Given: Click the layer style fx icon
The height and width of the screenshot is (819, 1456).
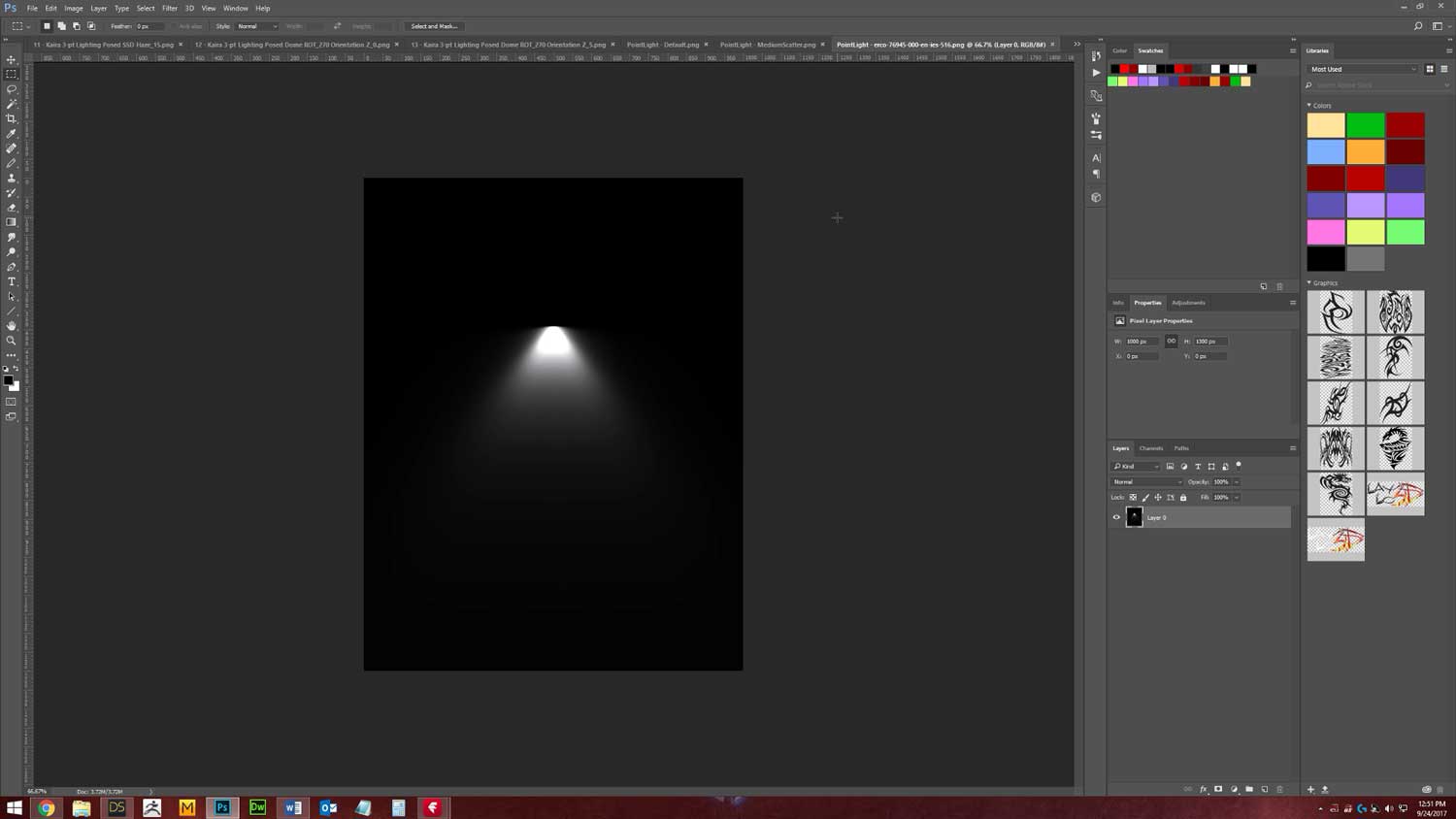Looking at the screenshot, I should point(1204,789).
